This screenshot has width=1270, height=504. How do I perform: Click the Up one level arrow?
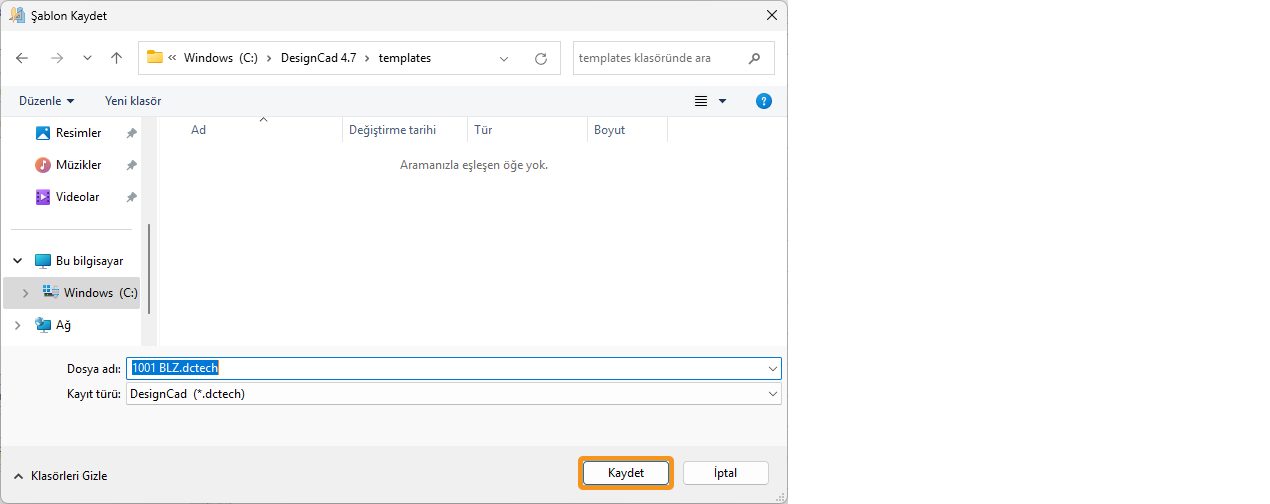tap(116, 58)
